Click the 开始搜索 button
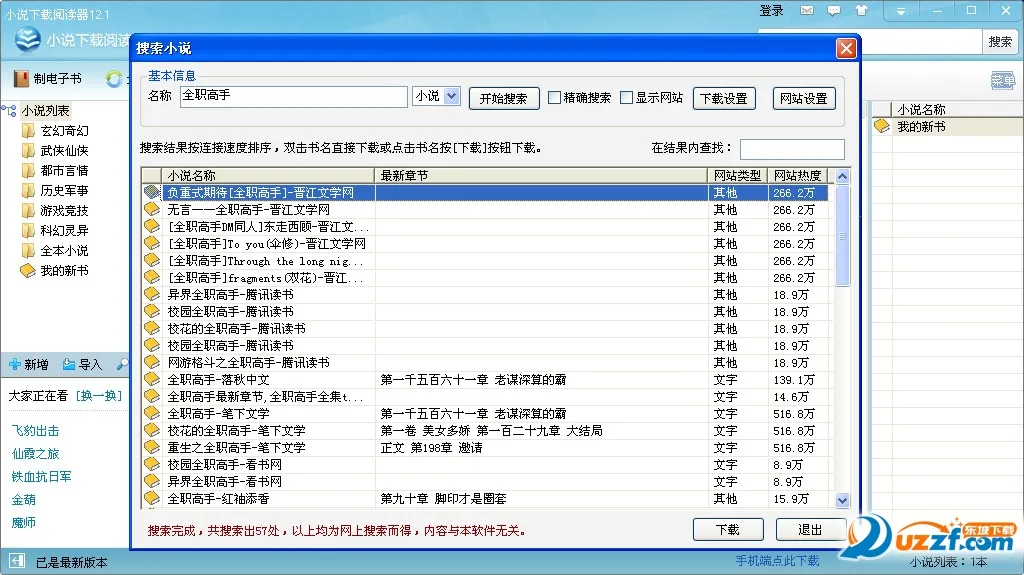This screenshot has height=575, width=1024. coord(504,98)
